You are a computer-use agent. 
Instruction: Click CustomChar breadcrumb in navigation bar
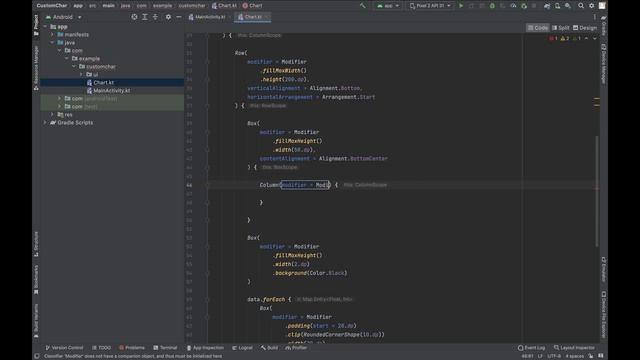(x=52, y=6)
